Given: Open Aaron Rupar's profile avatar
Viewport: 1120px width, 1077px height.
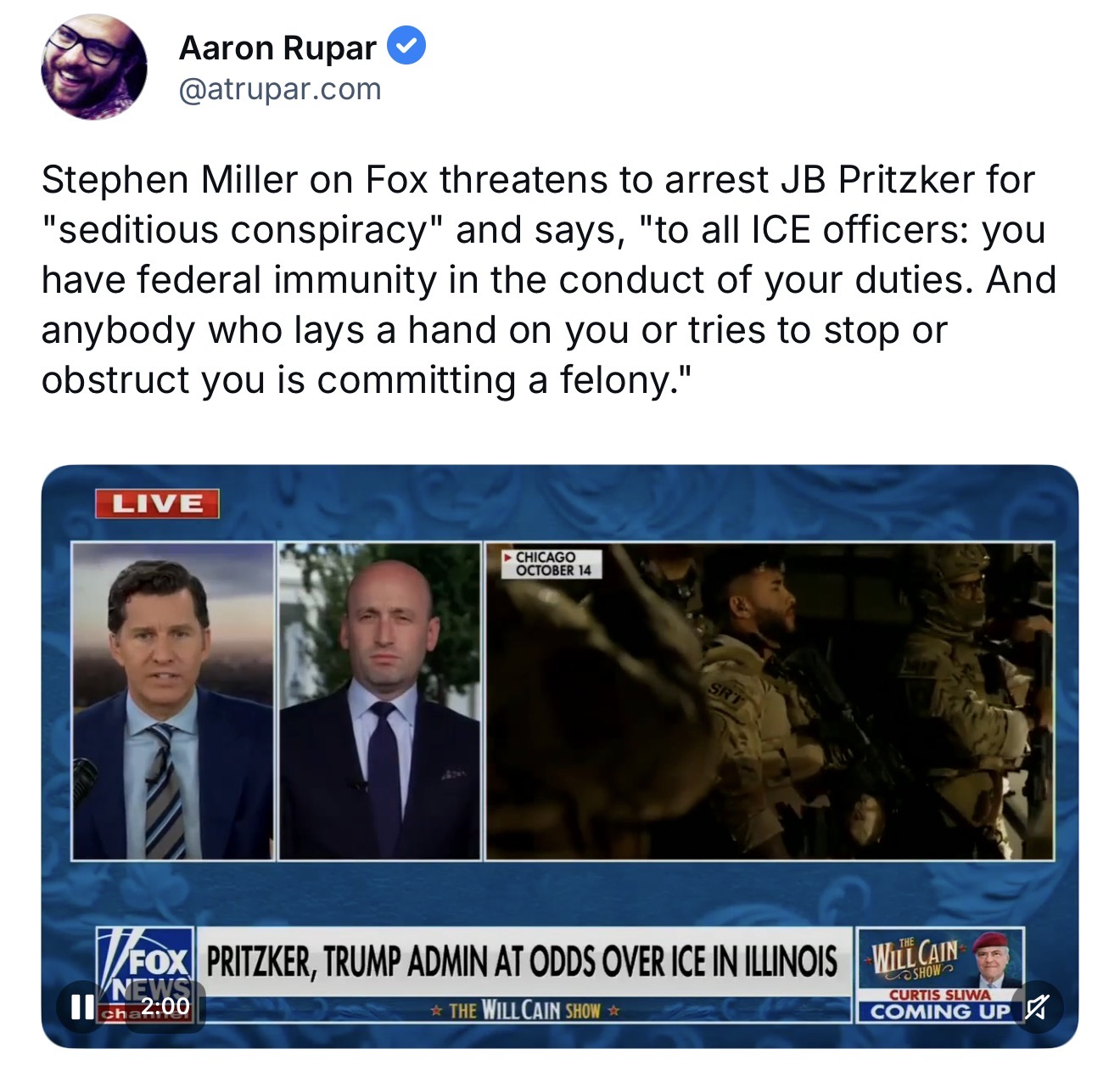Looking at the screenshot, I should point(93,68).
